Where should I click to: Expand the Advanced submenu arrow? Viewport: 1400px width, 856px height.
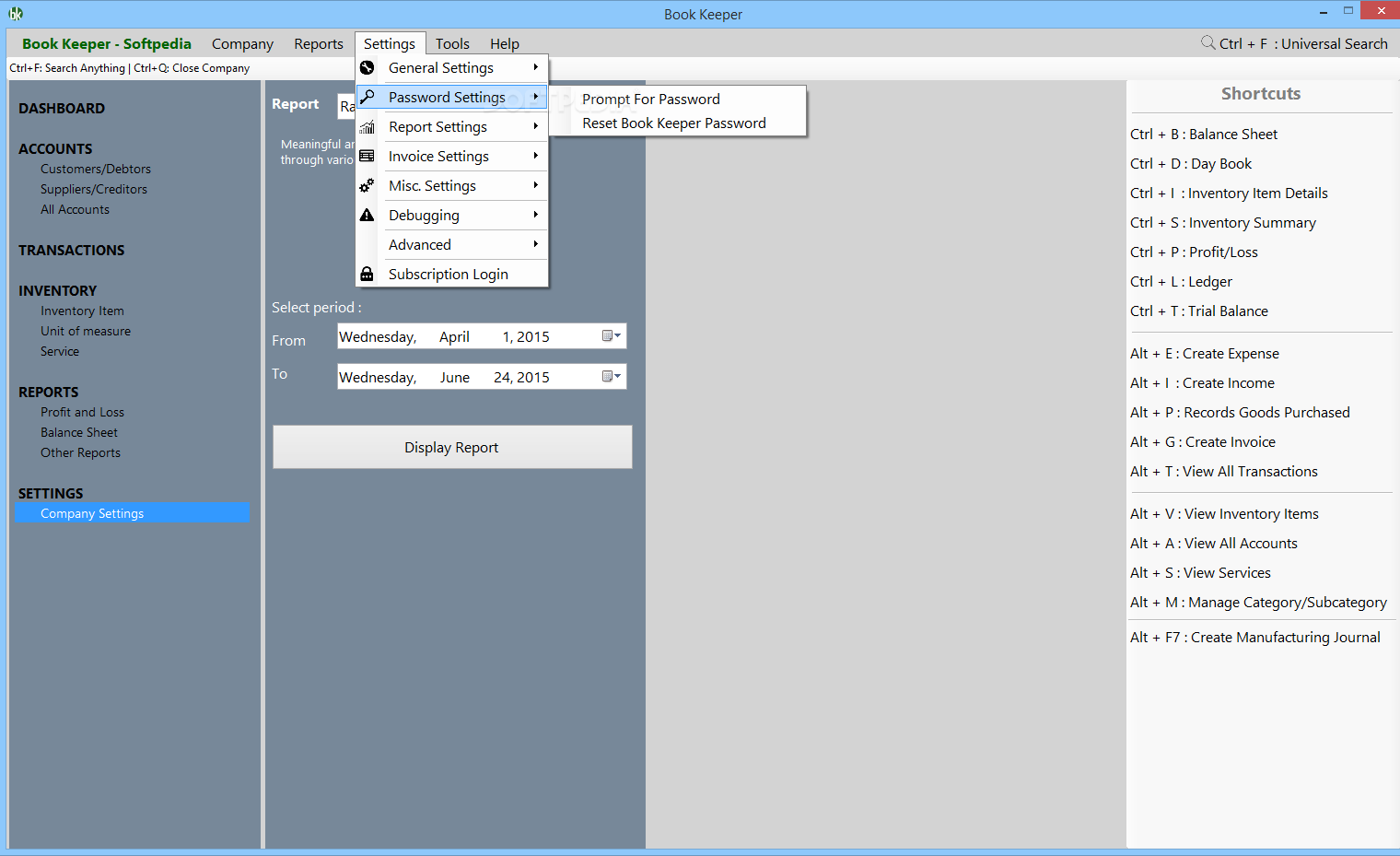point(535,244)
